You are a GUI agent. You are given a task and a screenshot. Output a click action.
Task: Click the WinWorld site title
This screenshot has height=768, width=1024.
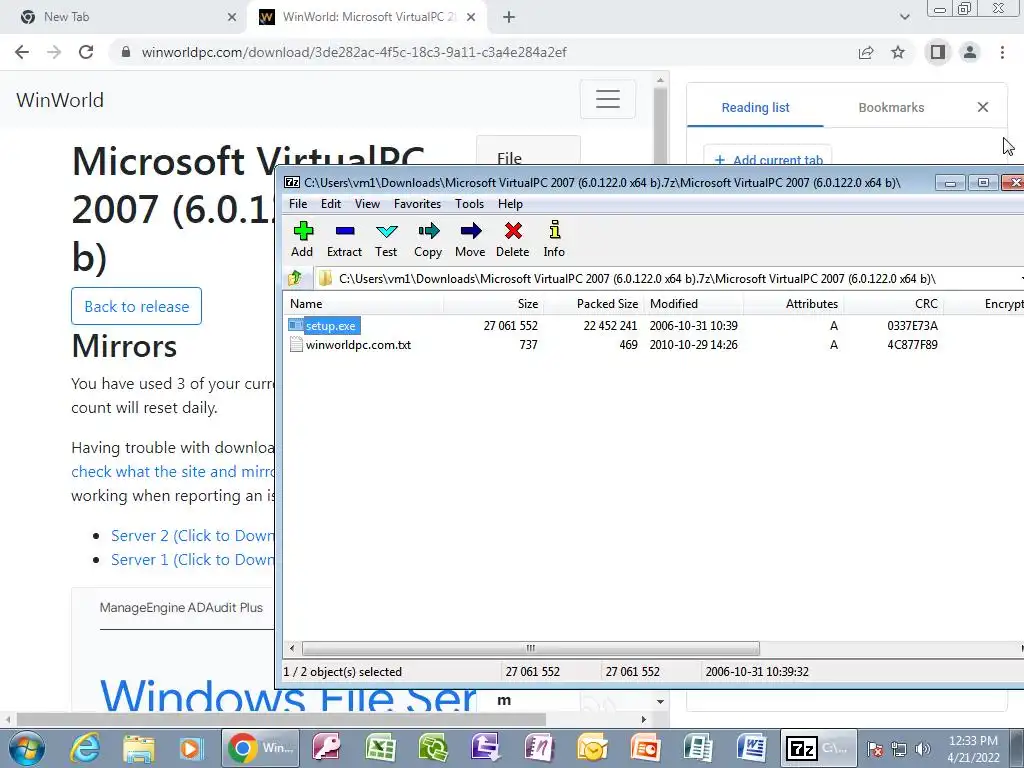(x=60, y=100)
